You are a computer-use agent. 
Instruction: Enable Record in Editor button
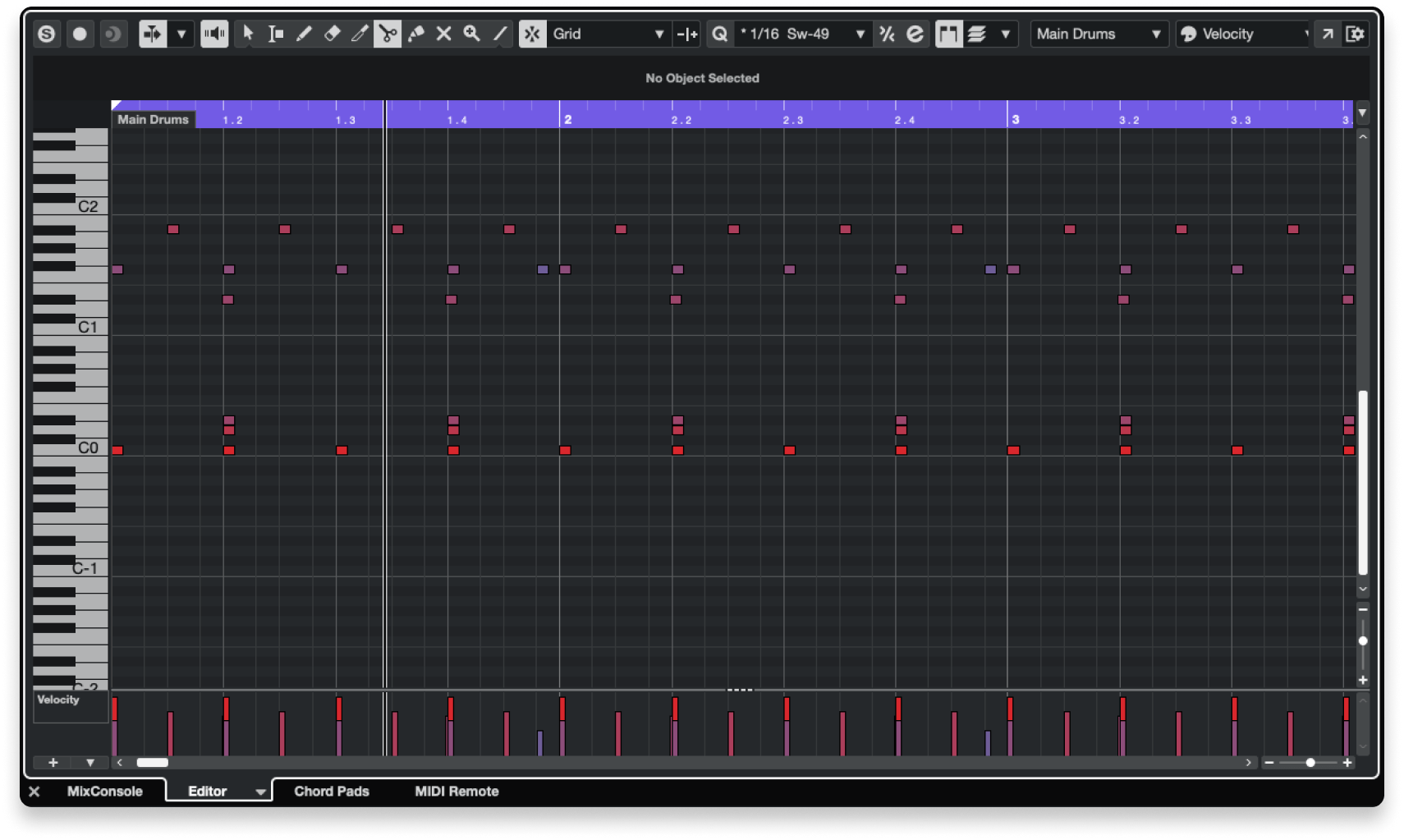point(80,34)
